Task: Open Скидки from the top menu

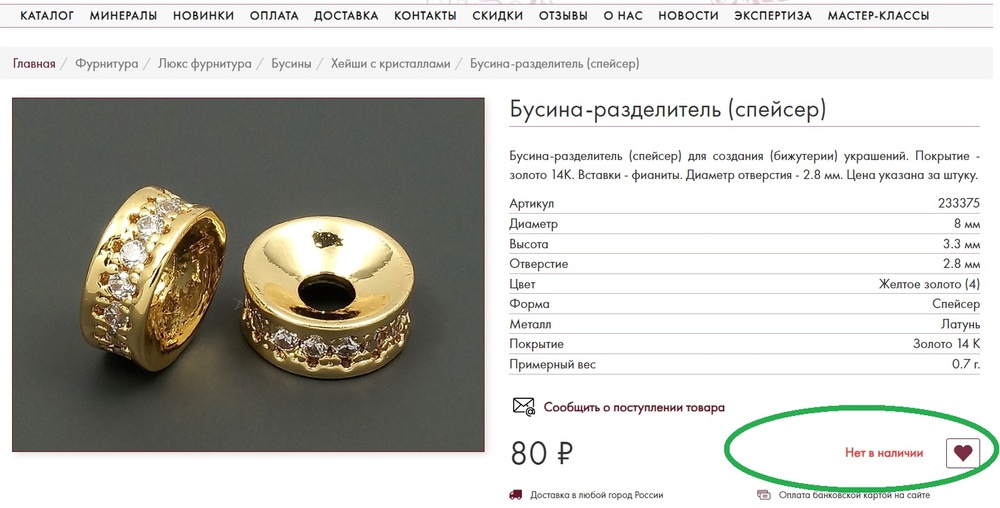Action: tap(497, 16)
